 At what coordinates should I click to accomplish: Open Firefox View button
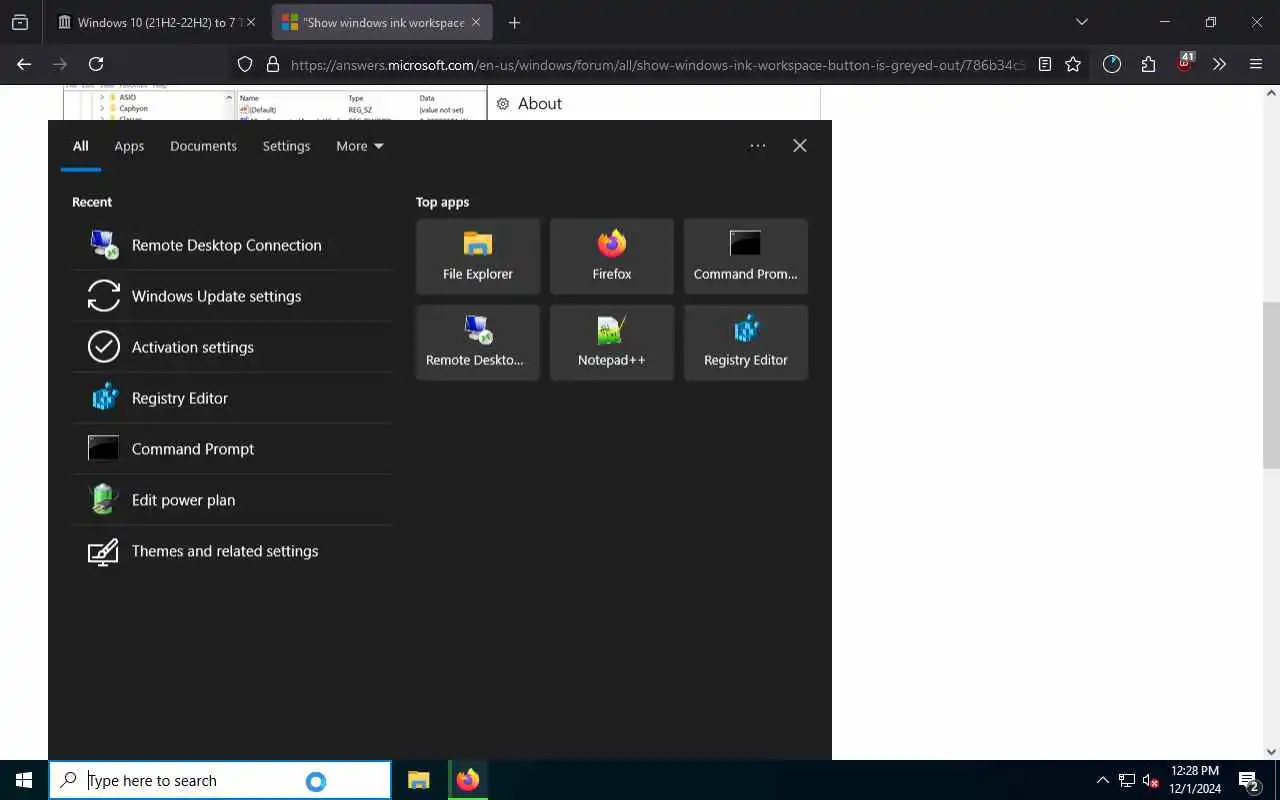(x=19, y=22)
